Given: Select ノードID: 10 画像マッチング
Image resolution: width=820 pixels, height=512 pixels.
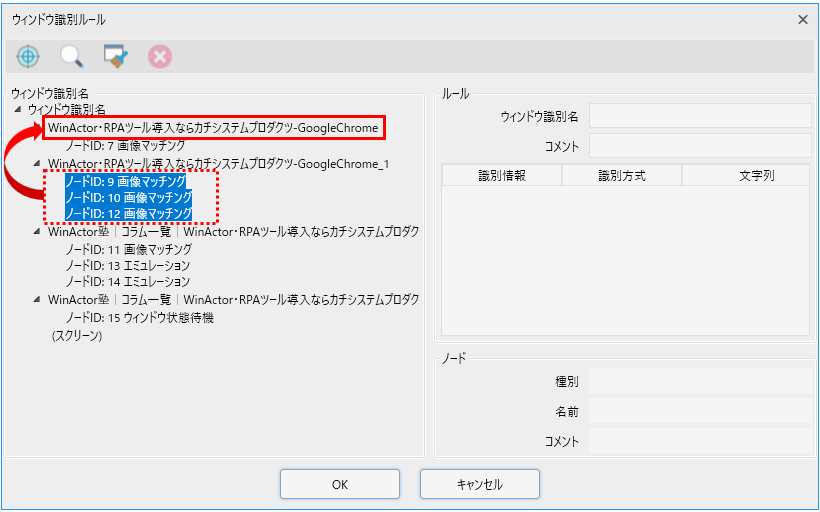Looking at the screenshot, I should point(128,198).
